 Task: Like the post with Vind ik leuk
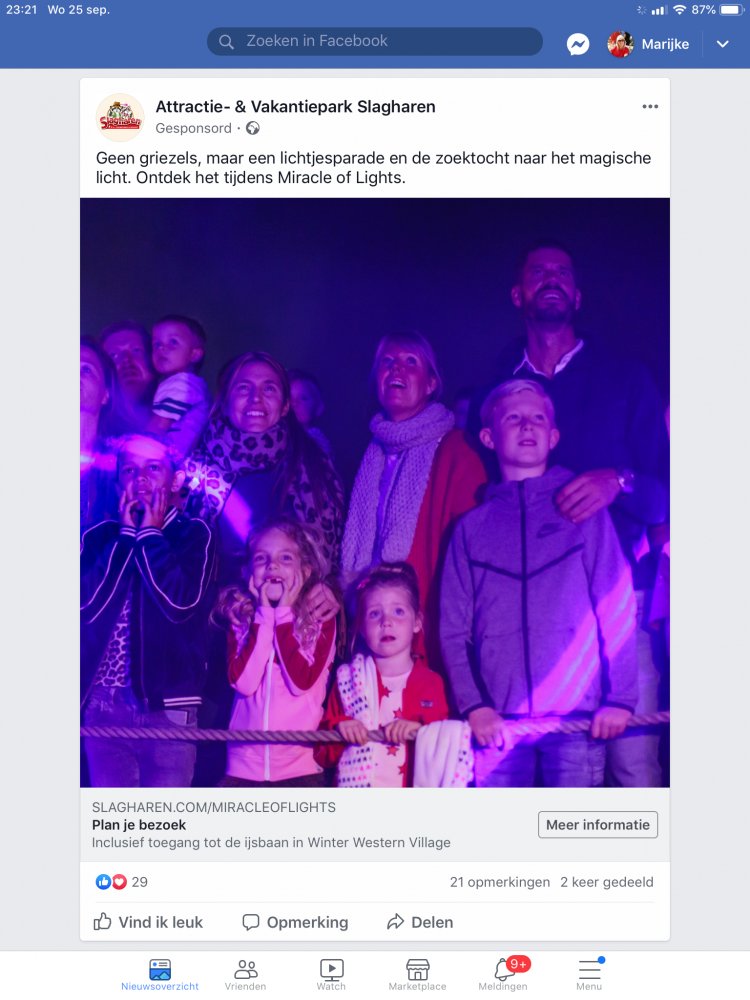(148, 922)
